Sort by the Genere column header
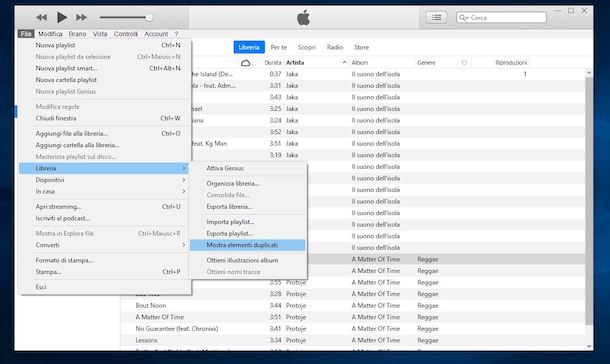This screenshot has height=364, width=610. click(x=426, y=63)
